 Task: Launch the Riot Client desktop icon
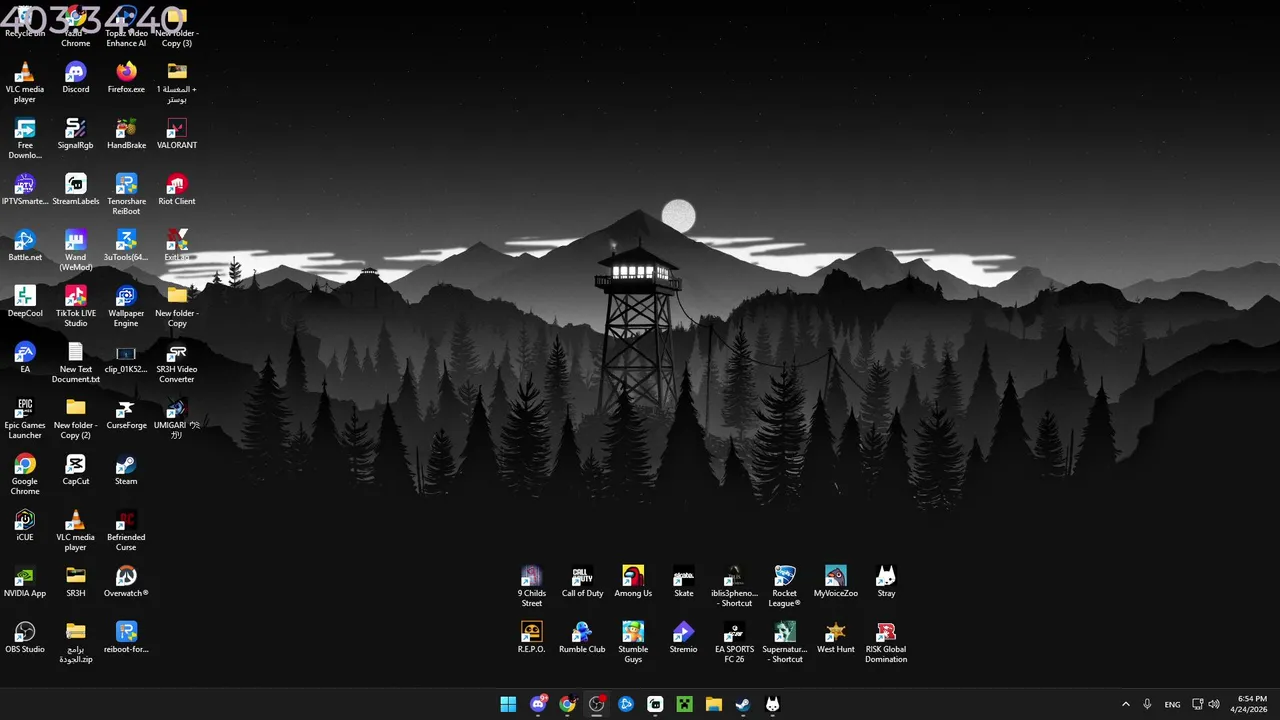coord(177,190)
